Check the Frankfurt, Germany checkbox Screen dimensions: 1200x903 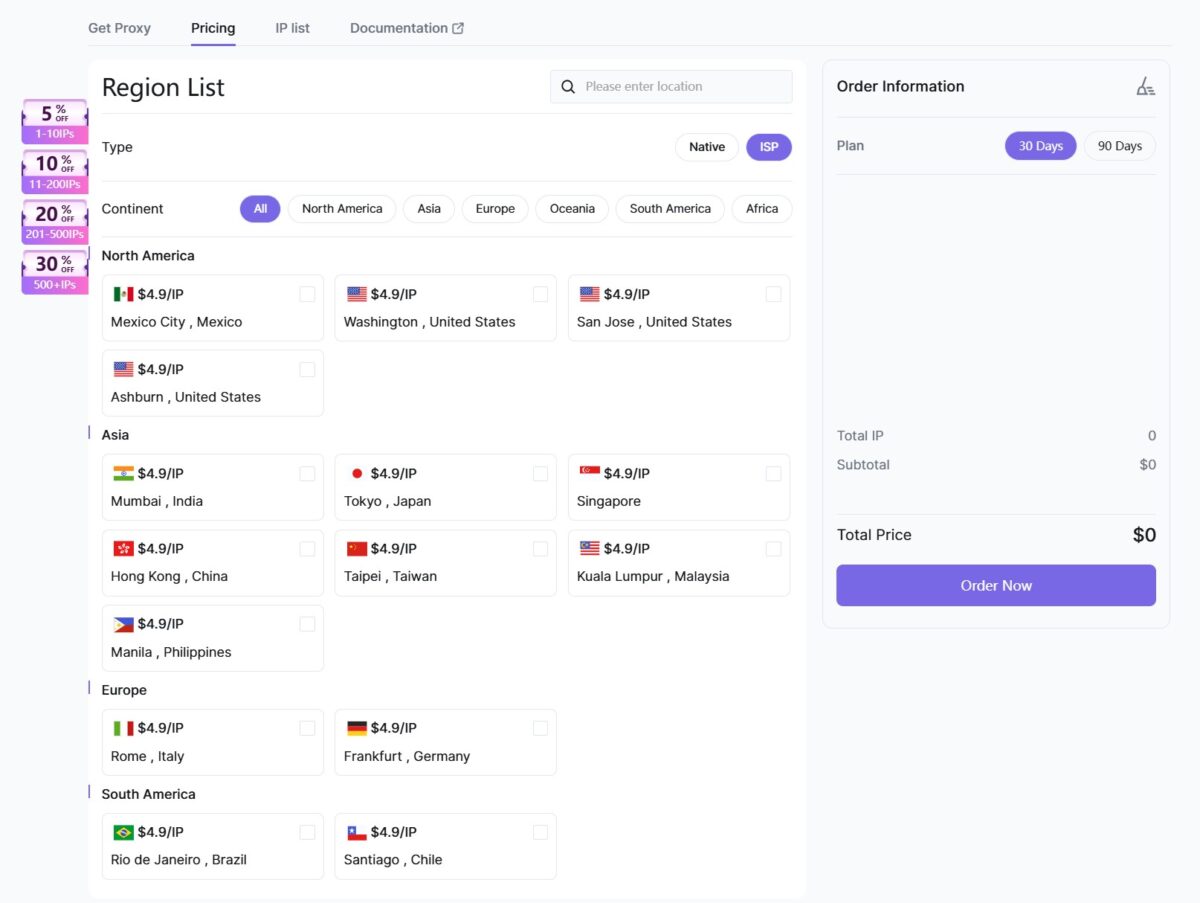pos(540,728)
